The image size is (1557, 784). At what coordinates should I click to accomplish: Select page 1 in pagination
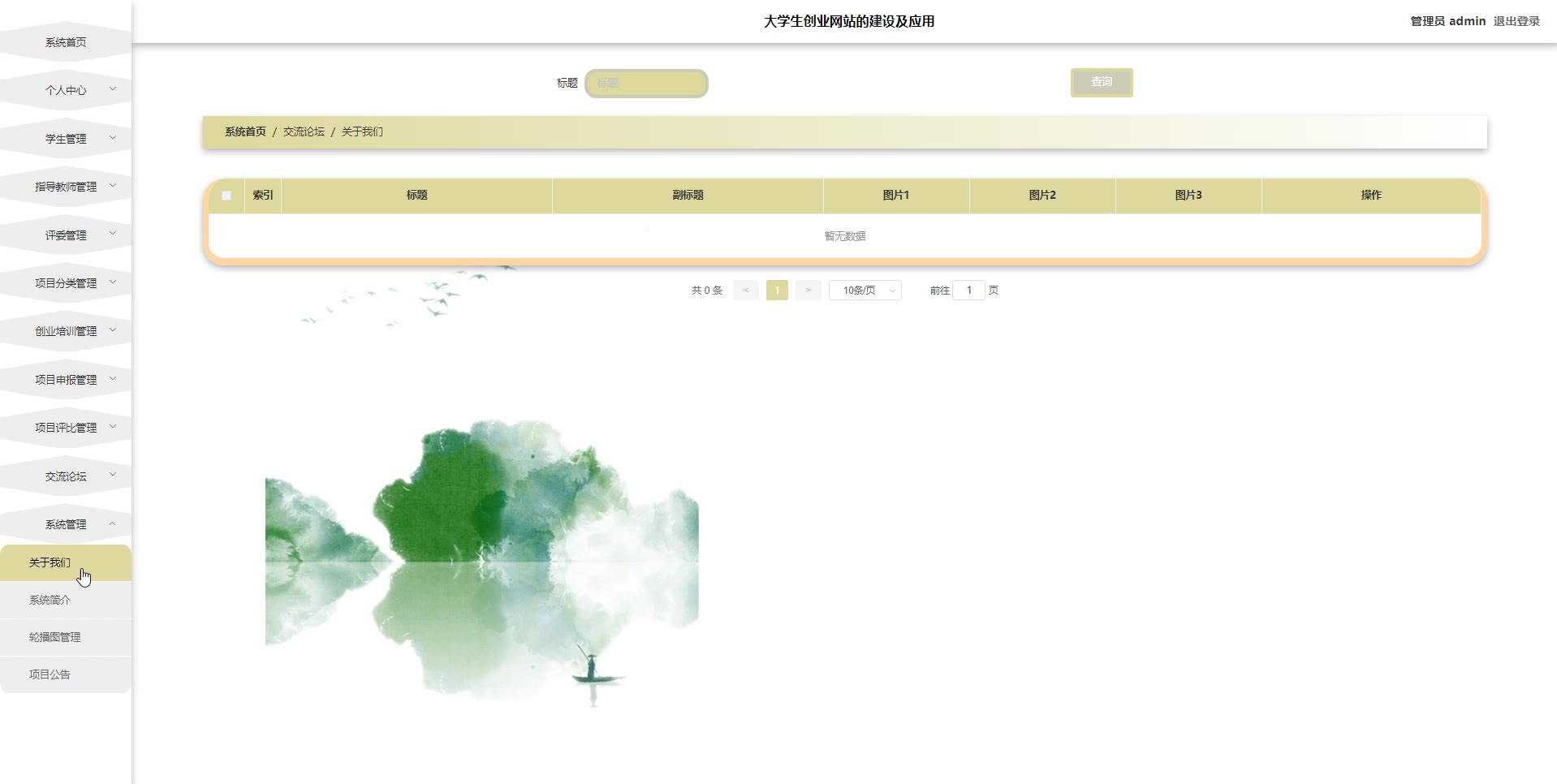(777, 290)
